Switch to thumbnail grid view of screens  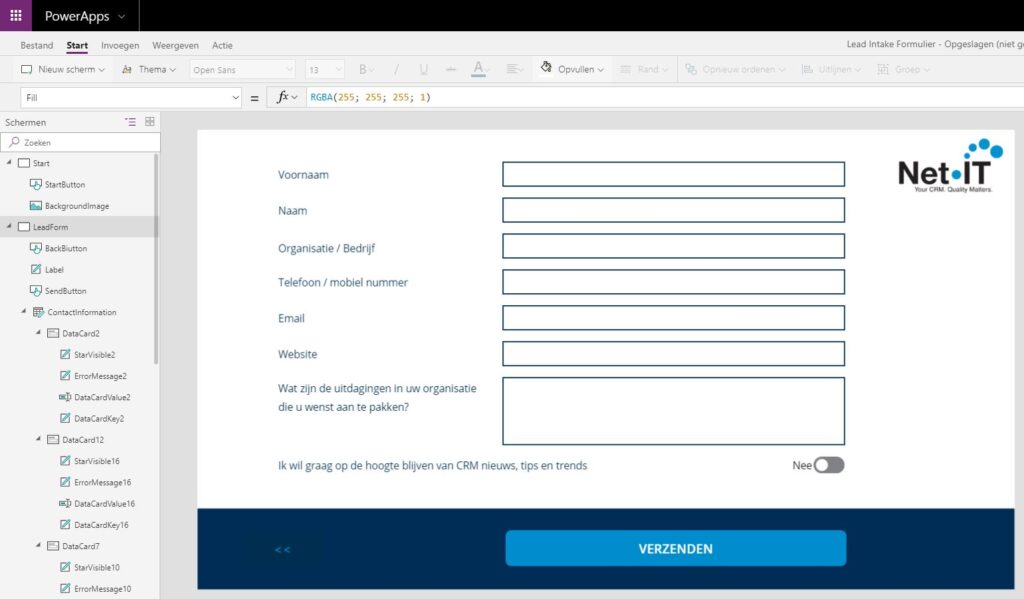click(149, 122)
